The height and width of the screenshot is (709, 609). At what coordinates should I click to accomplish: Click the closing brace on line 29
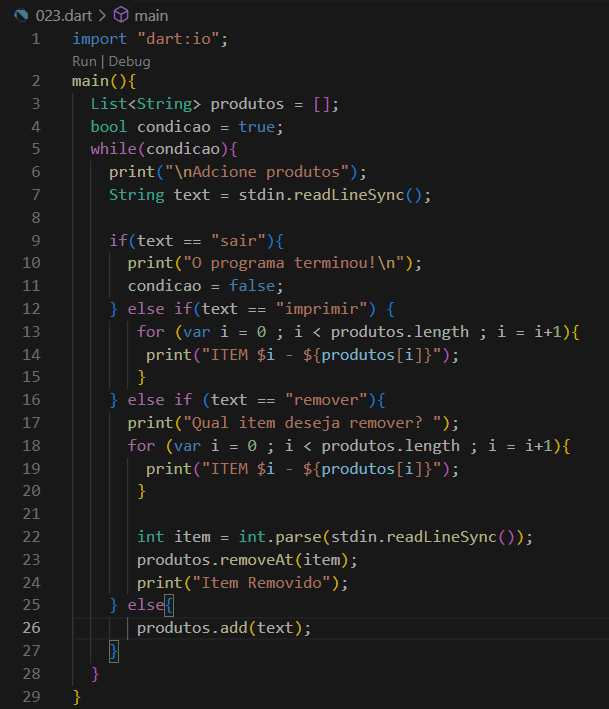[77, 697]
